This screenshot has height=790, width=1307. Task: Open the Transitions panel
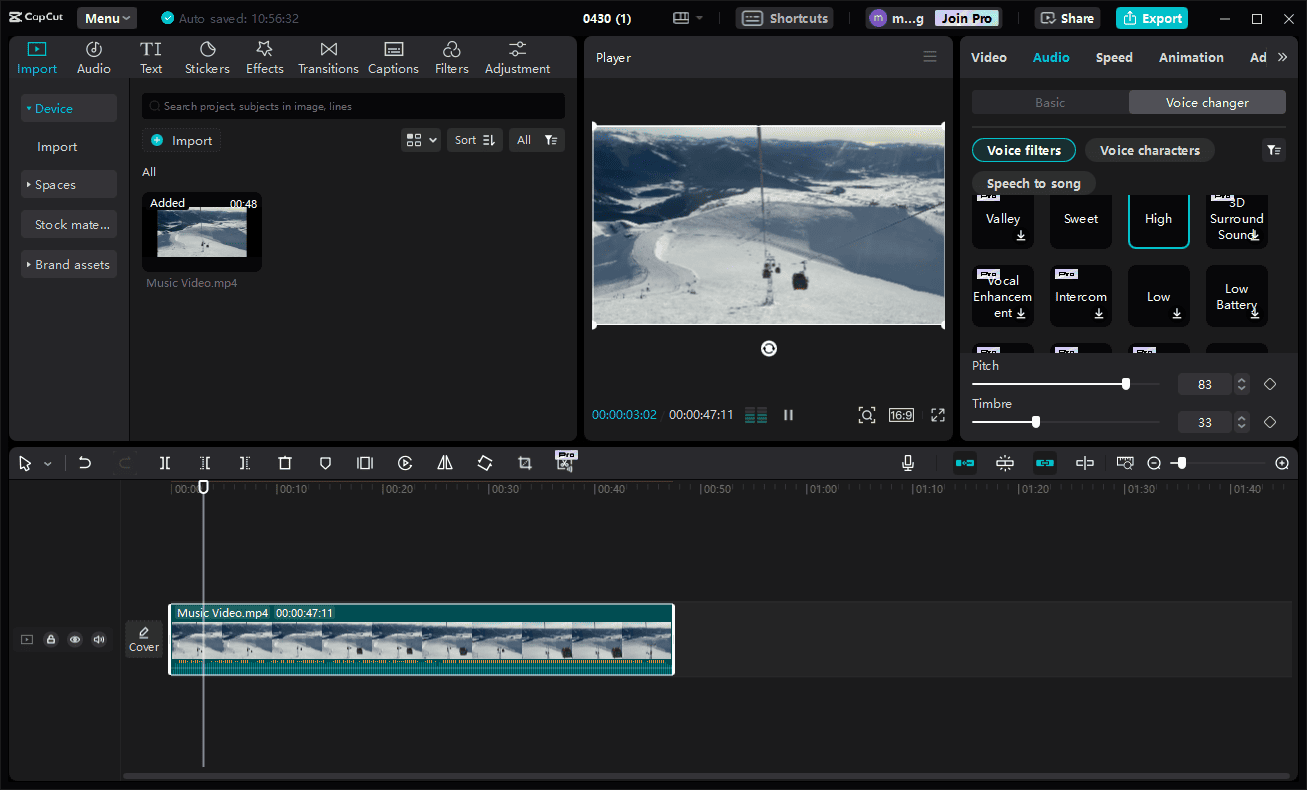point(328,58)
